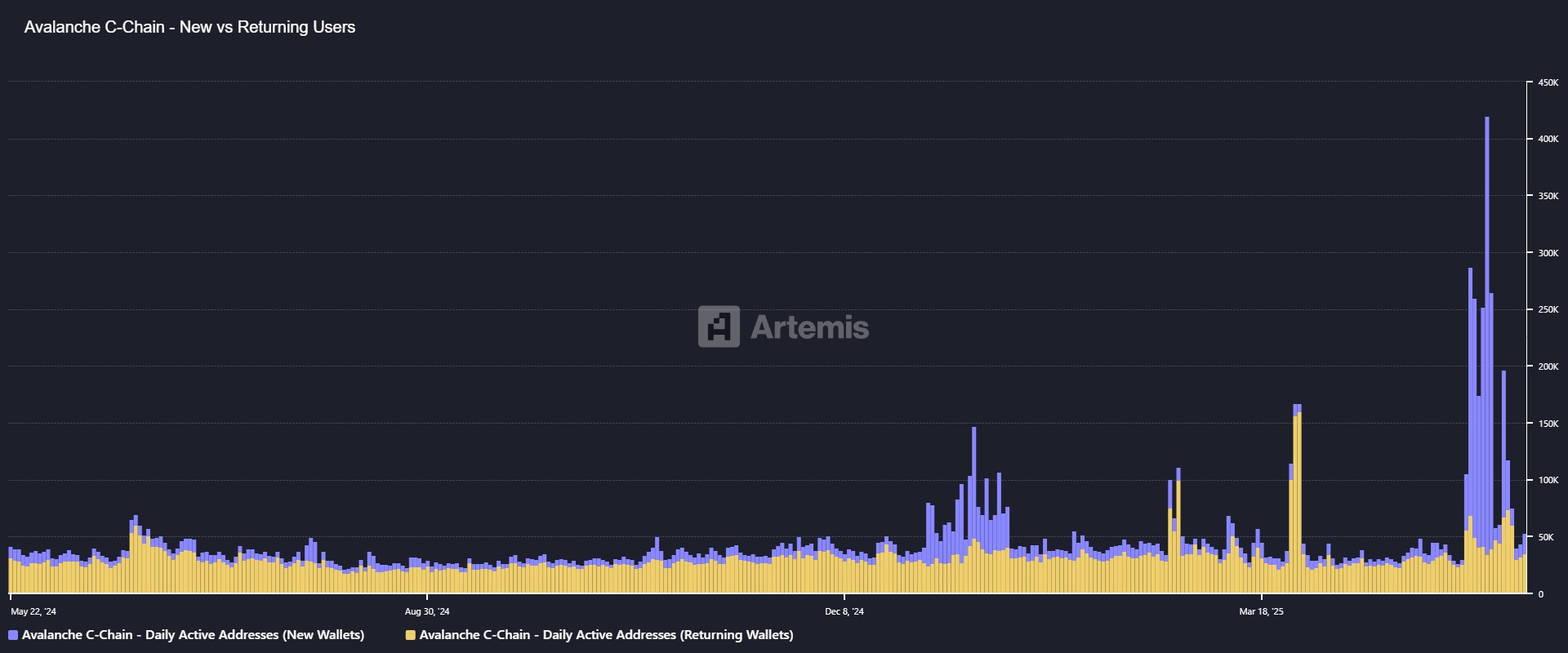Screen dimensions: 1568x653
Task: Click the Dec 8, '24 axis label
Action: point(844,611)
